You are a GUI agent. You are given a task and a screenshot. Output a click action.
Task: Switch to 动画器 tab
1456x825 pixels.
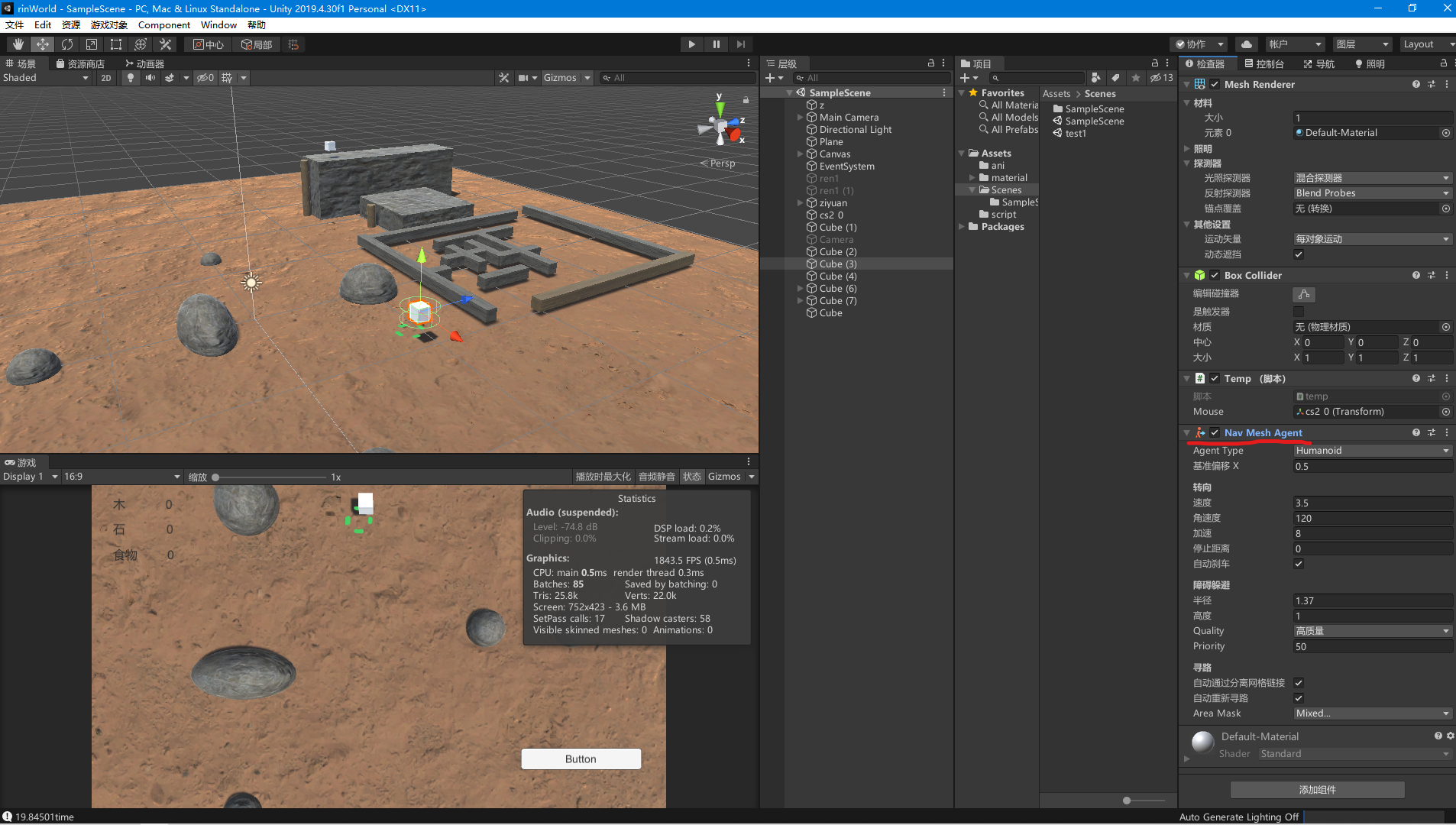(145, 64)
